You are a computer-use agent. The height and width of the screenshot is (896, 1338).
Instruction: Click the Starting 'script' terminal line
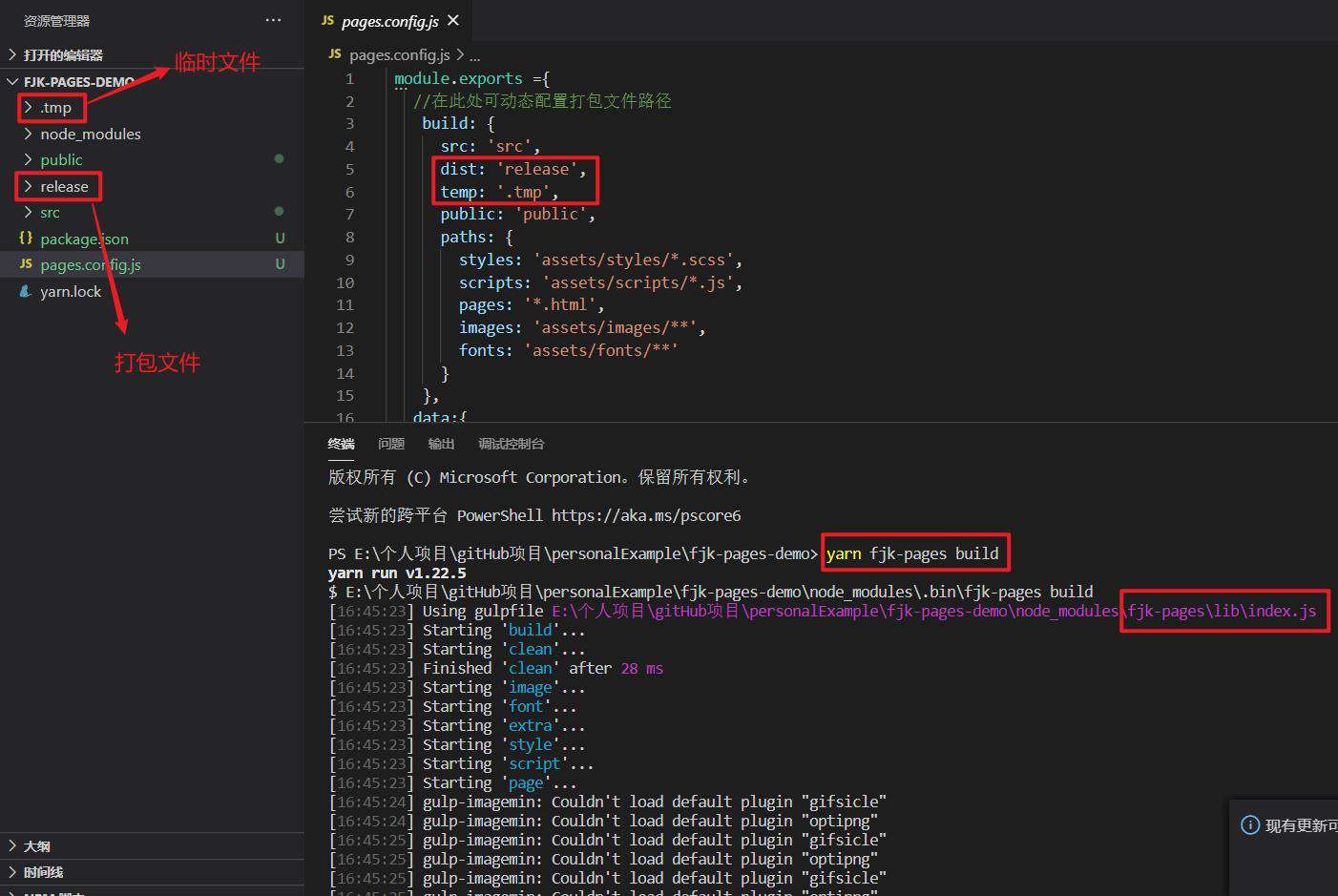pyautogui.click(x=461, y=763)
